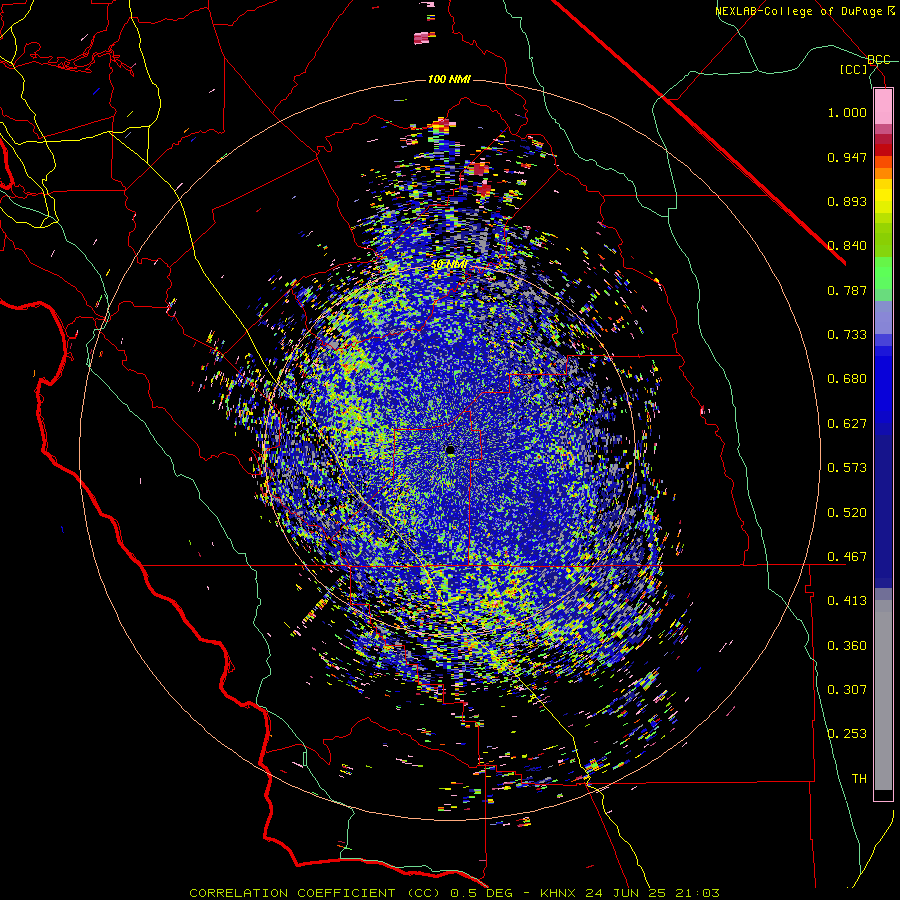Click the BCC label above the color bar
This screenshot has width=900, height=900.
[x=878, y=60]
